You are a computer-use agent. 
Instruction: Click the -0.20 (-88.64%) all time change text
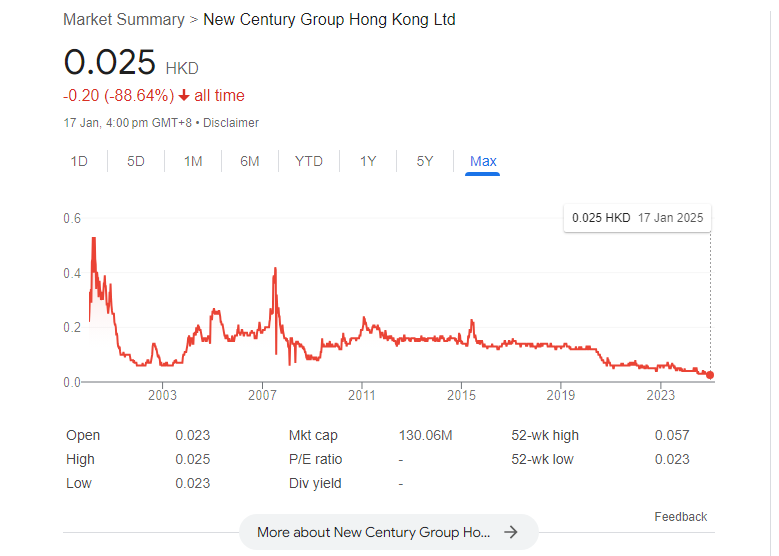(x=154, y=95)
